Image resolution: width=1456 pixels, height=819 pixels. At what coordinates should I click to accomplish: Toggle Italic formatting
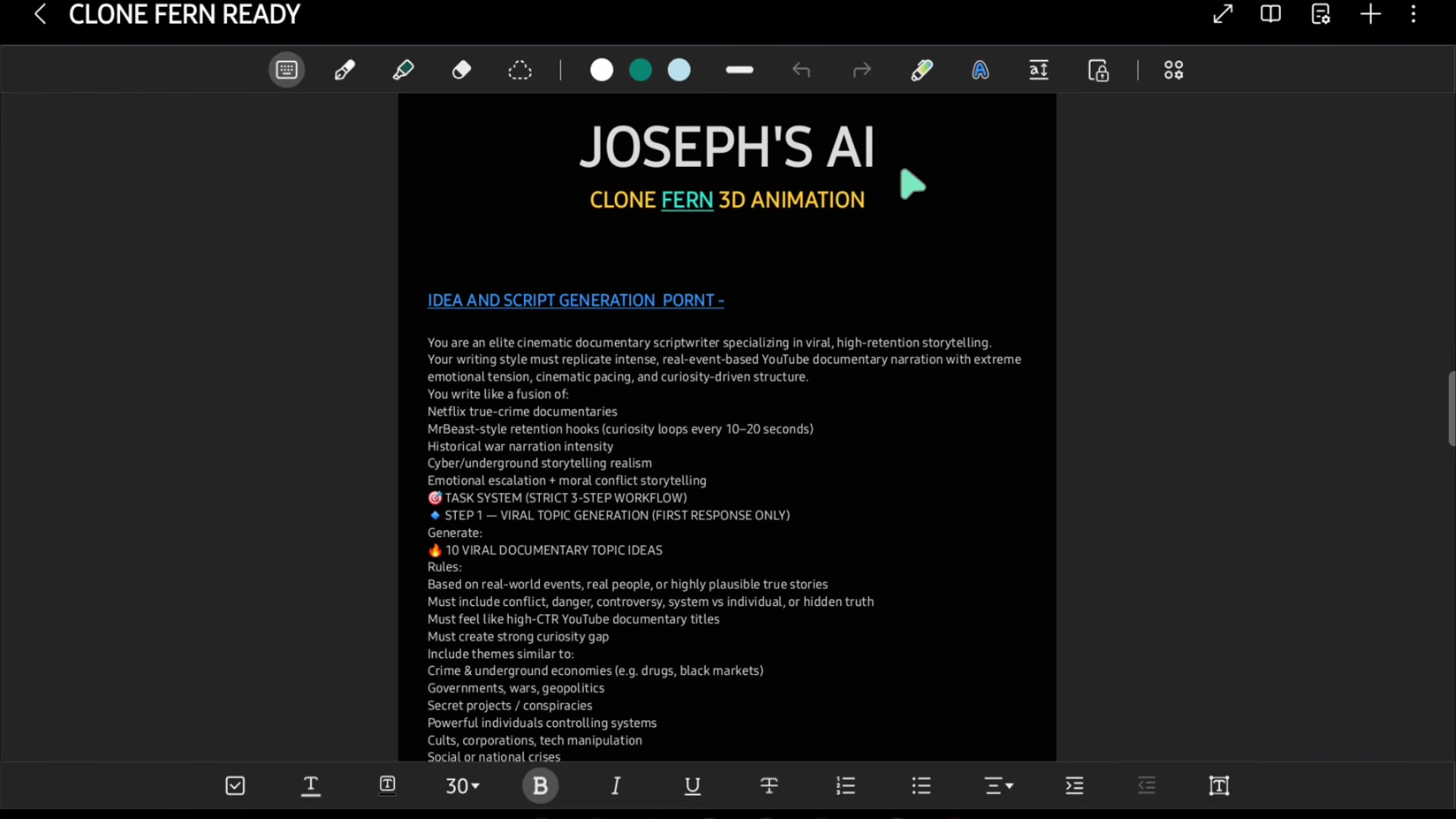click(x=616, y=786)
